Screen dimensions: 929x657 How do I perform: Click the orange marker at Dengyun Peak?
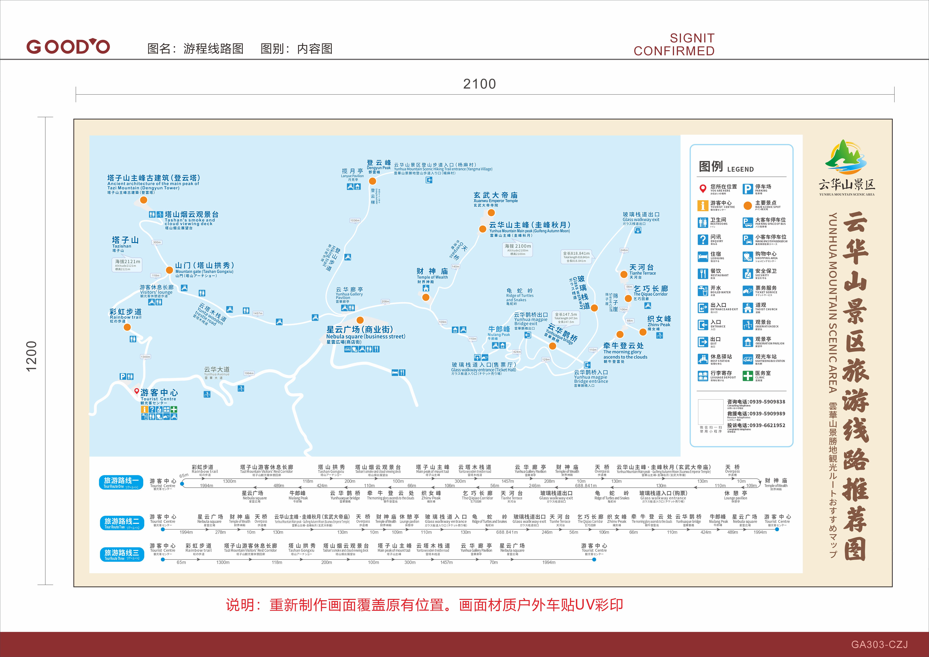click(373, 182)
